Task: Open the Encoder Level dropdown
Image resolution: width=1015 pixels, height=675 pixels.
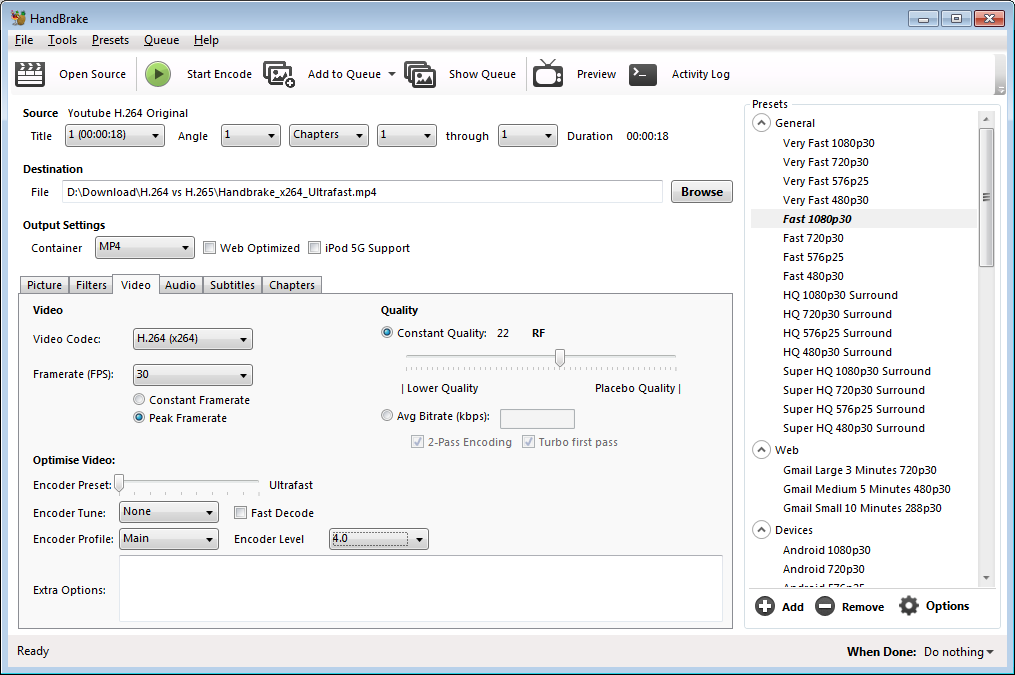Action: pos(379,539)
